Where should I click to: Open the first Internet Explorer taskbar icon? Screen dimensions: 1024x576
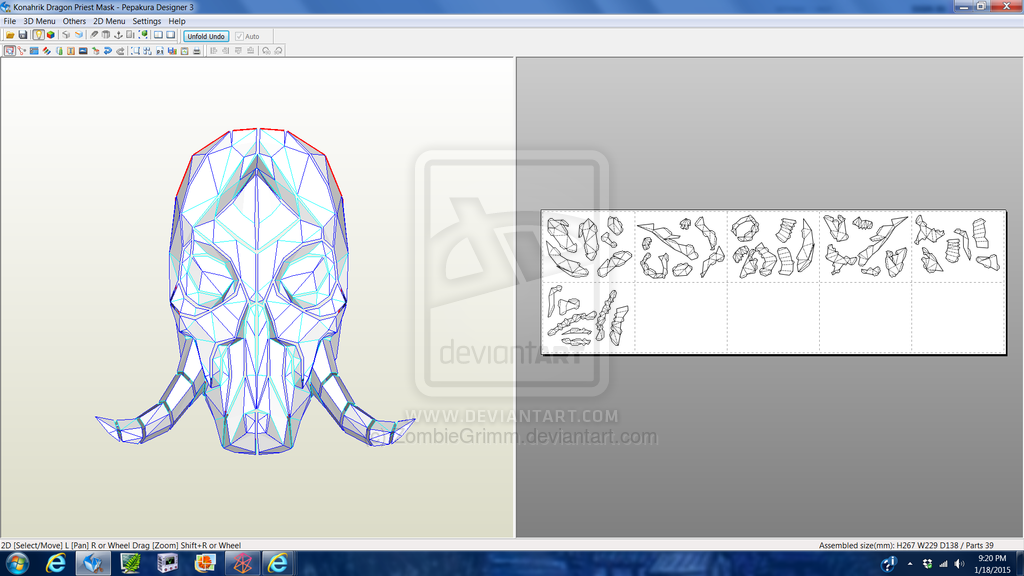click(56, 563)
